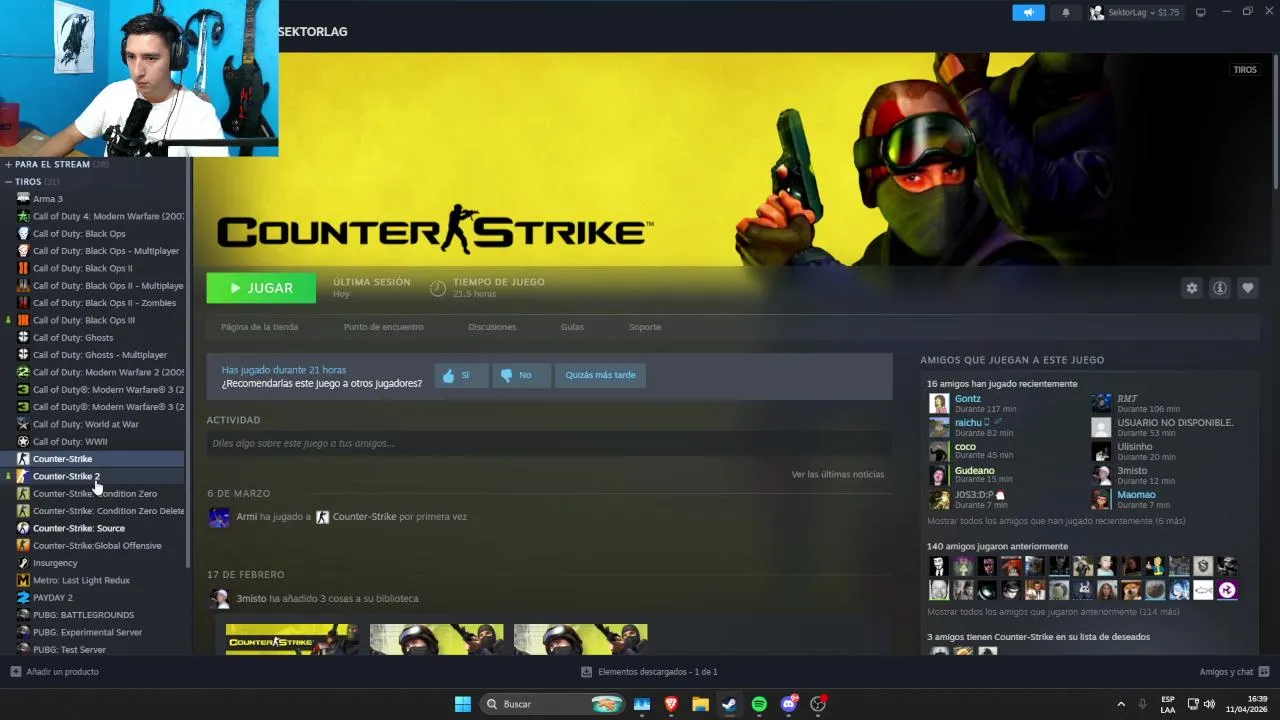Open friend Maomao profile
Screen dimensions: 1280x720
tap(1136, 495)
